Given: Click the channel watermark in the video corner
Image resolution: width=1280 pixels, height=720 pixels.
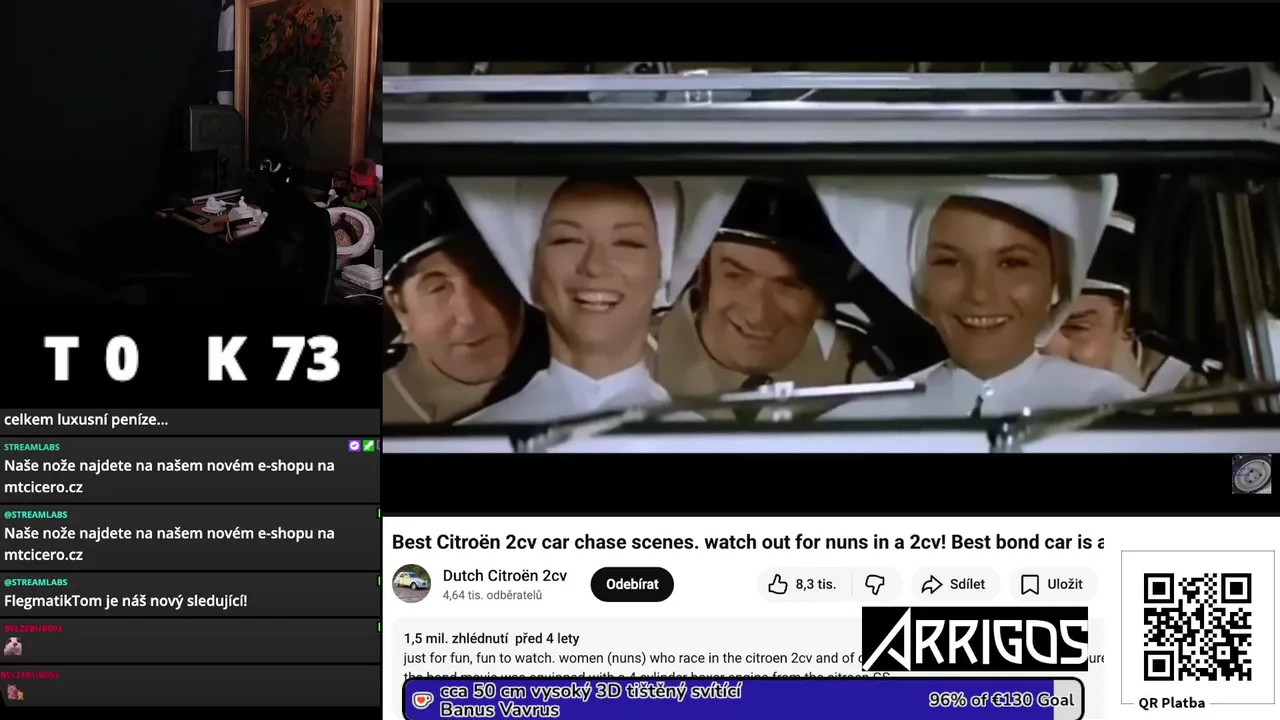Looking at the screenshot, I should [1251, 474].
